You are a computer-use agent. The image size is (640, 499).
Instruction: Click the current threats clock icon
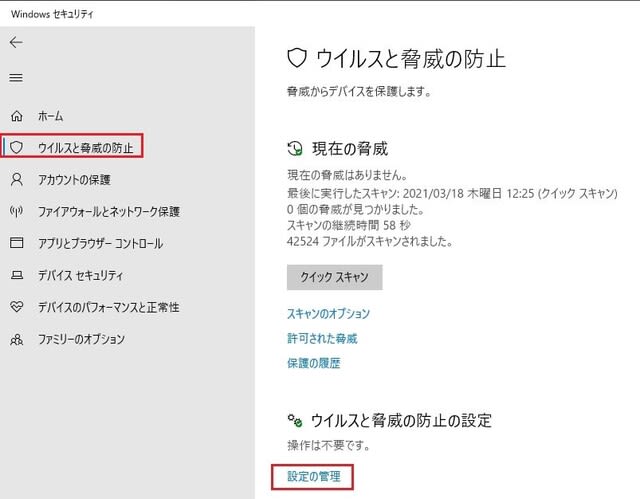pos(295,149)
